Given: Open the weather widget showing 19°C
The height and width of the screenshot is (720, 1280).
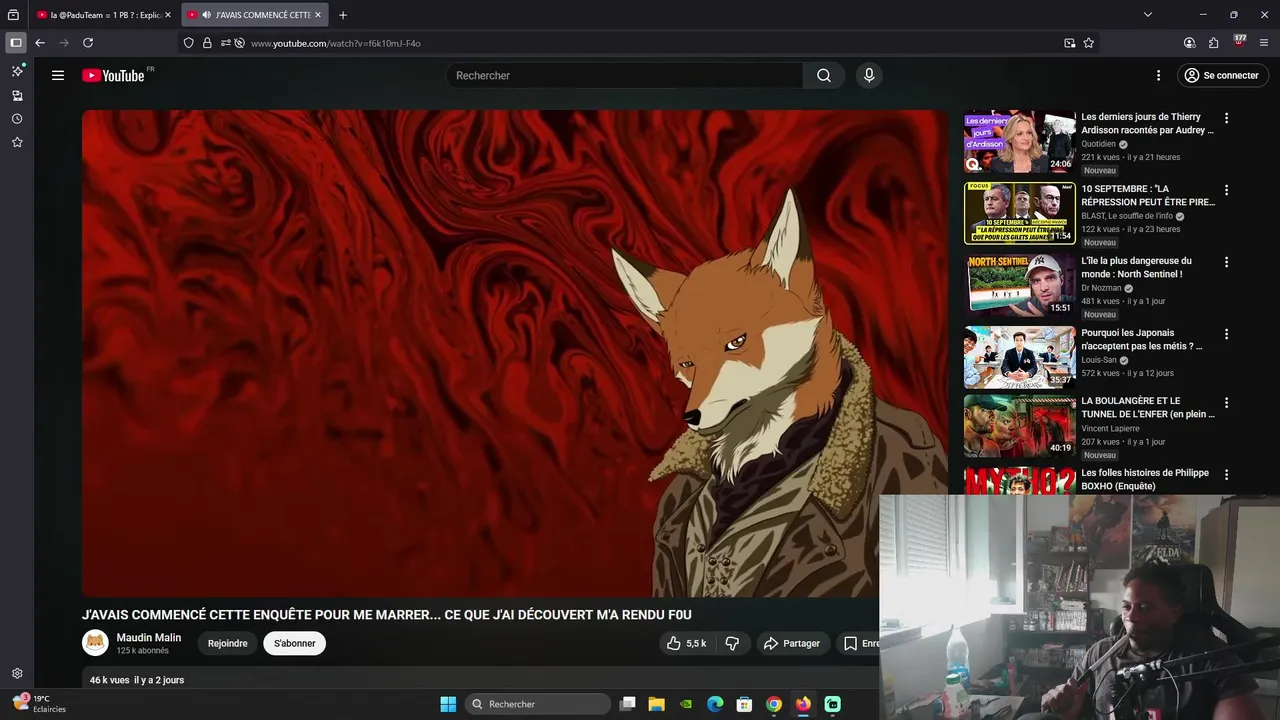Looking at the screenshot, I should coord(38,704).
